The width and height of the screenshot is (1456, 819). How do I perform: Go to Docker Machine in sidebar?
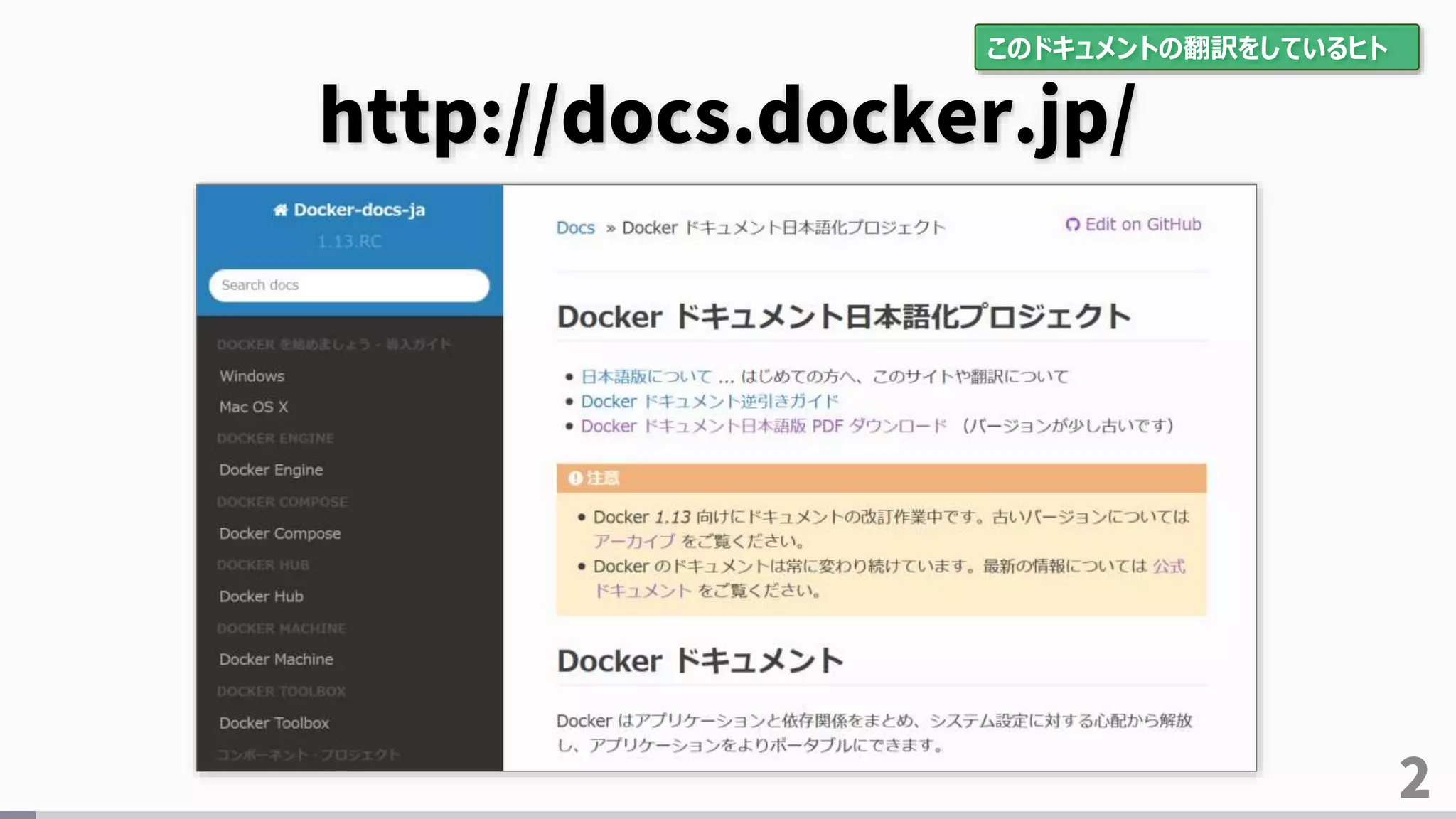tap(276, 659)
